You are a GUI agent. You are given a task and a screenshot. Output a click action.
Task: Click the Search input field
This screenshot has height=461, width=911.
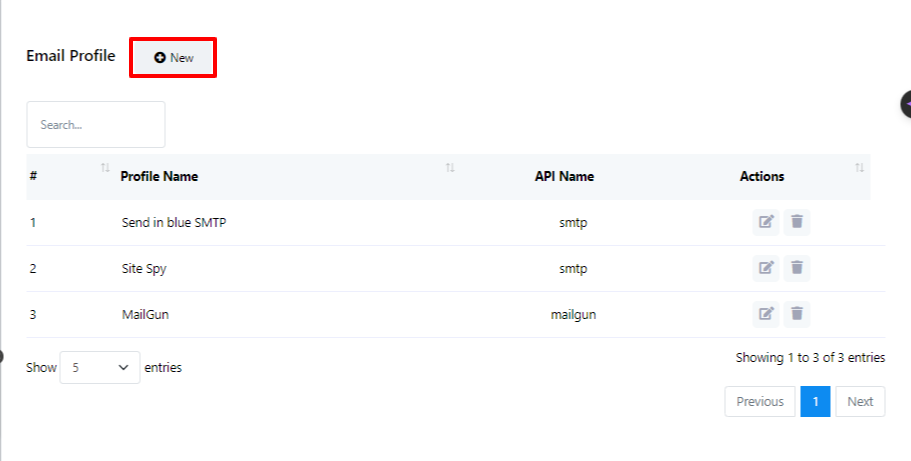tap(96, 125)
